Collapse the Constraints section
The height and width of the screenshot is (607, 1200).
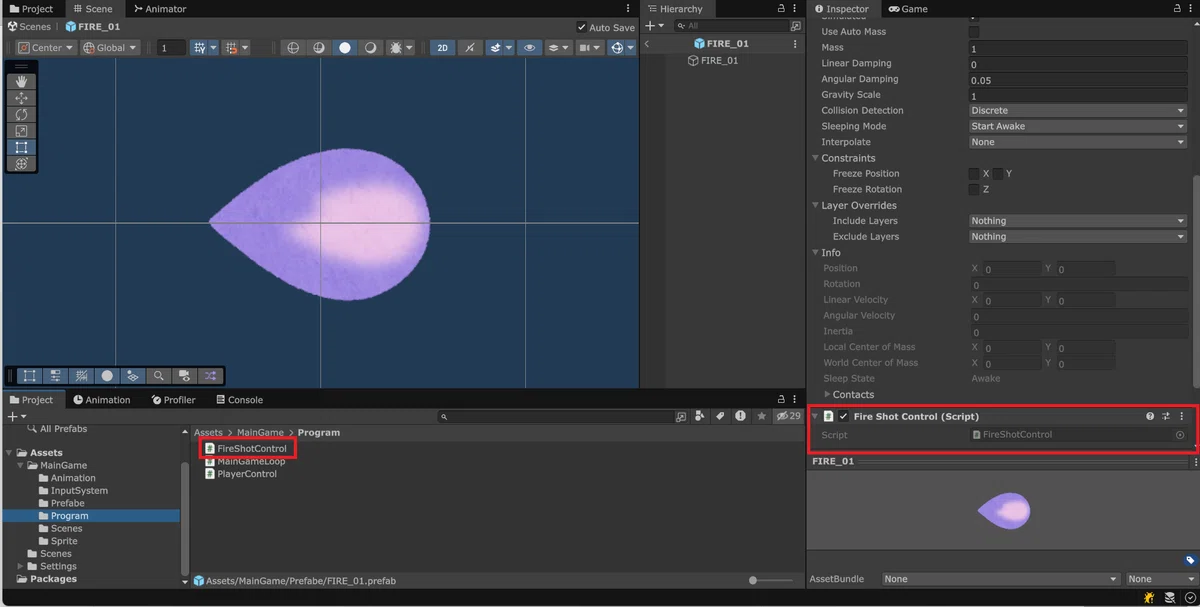pyautogui.click(x=815, y=158)
